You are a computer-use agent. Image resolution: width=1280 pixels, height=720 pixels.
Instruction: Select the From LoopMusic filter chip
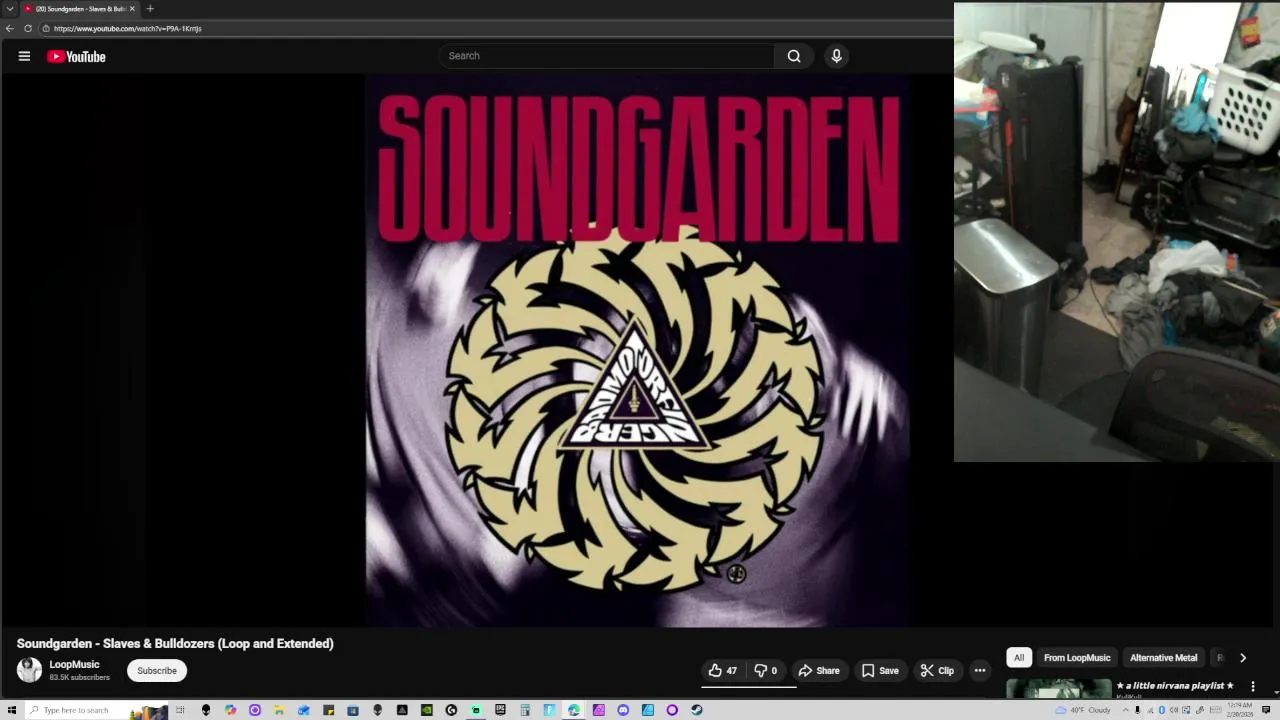(1077, 658)
